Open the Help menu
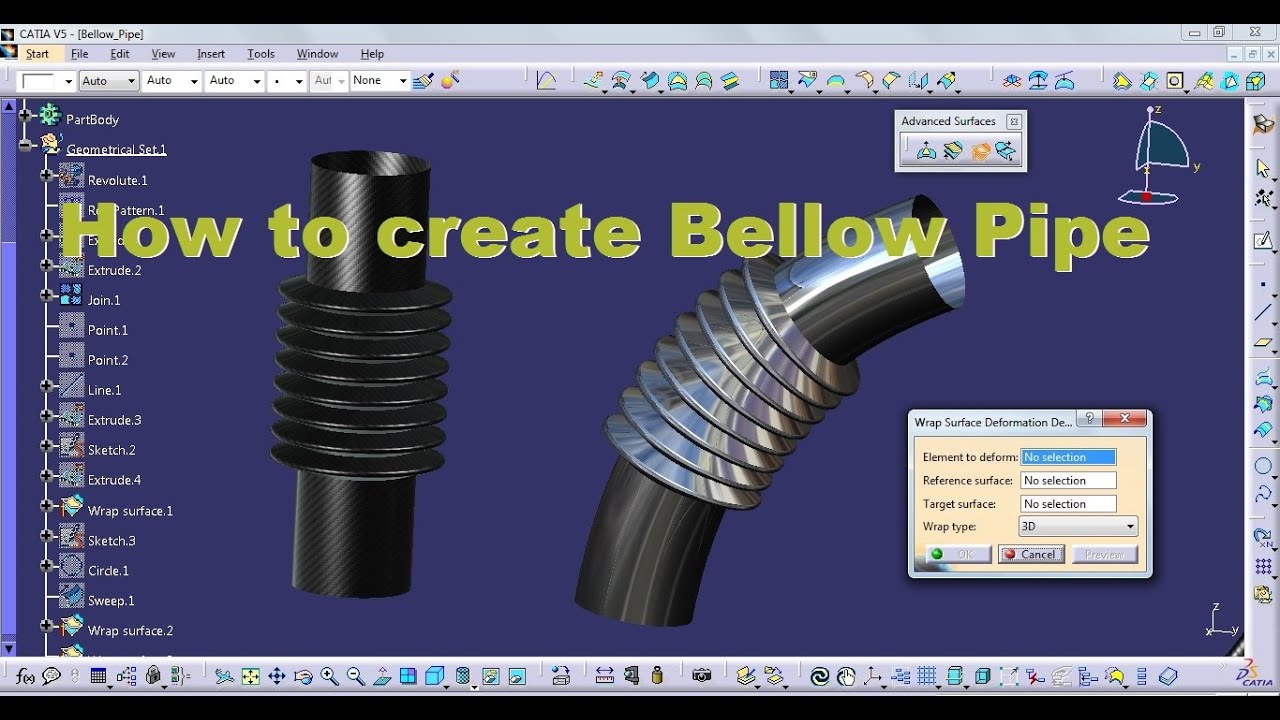 coord(372,54)
